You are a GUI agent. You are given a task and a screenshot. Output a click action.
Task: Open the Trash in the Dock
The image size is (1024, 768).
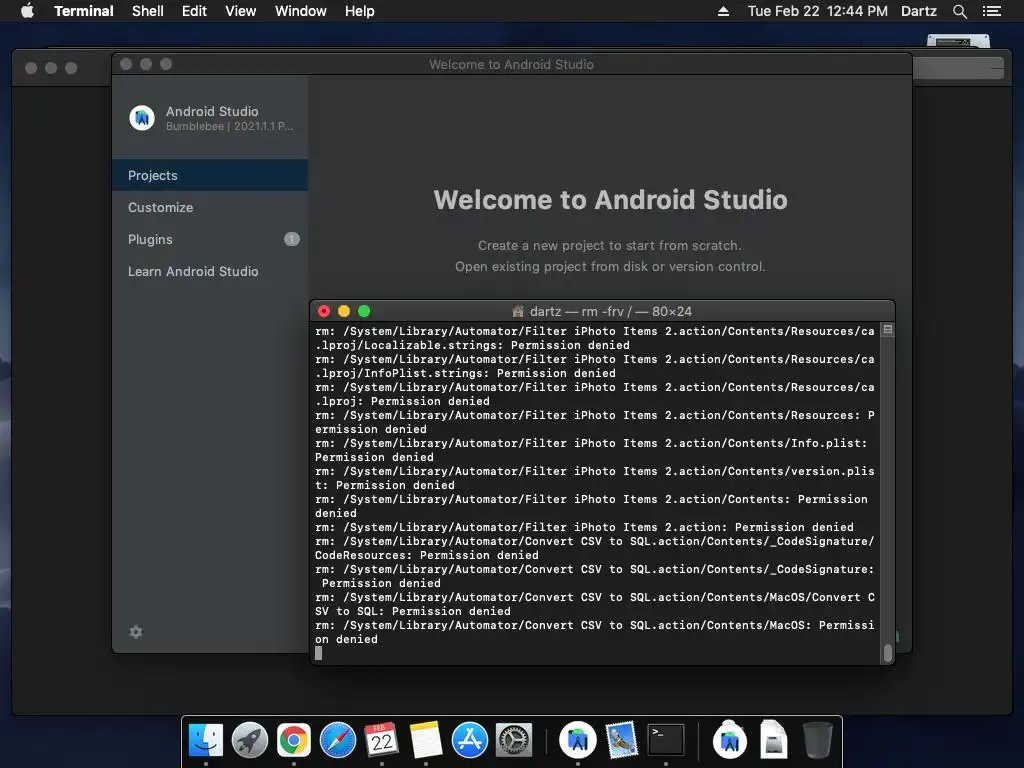(x=817, y=740)
